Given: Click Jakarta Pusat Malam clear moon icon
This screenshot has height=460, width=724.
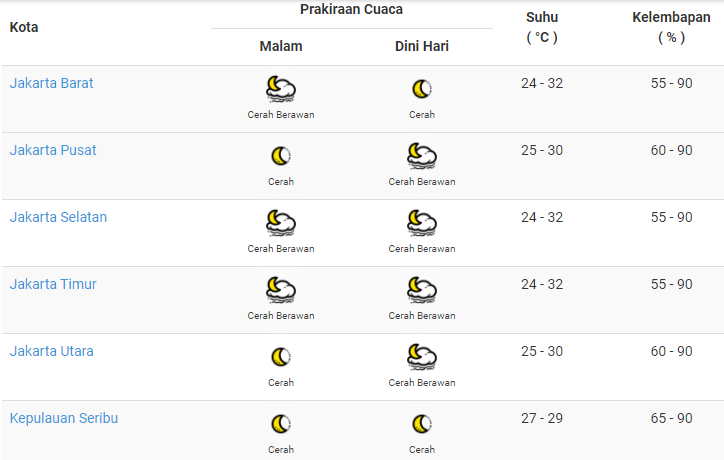Looking at the screenshot, I should 281,156.
